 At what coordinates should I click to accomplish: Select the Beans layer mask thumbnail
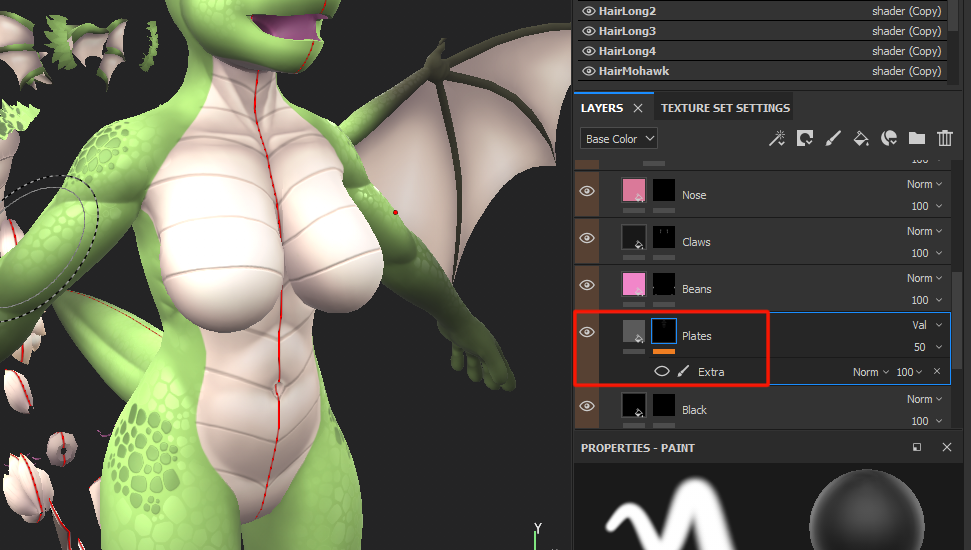(664, 284)
